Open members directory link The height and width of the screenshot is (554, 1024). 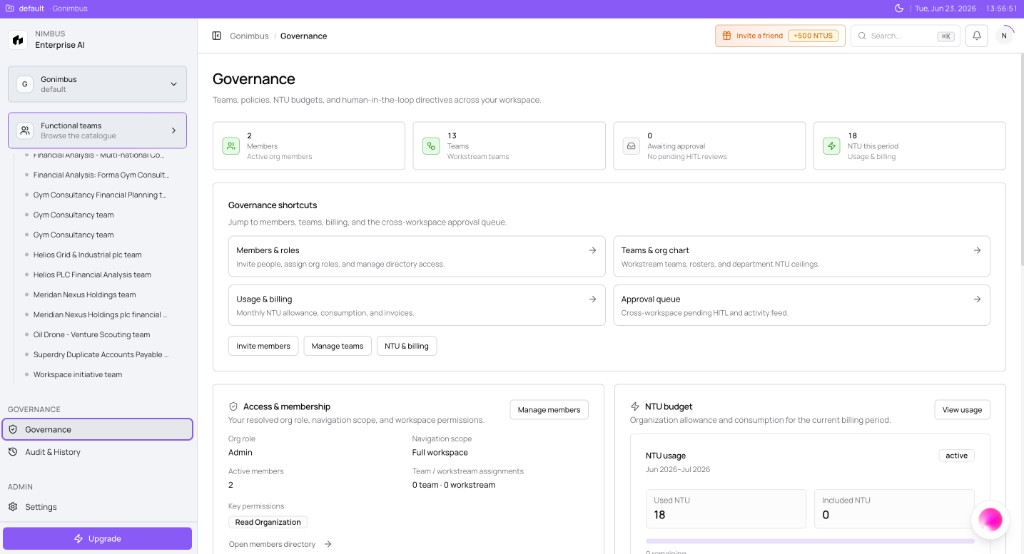click(280, 544)
